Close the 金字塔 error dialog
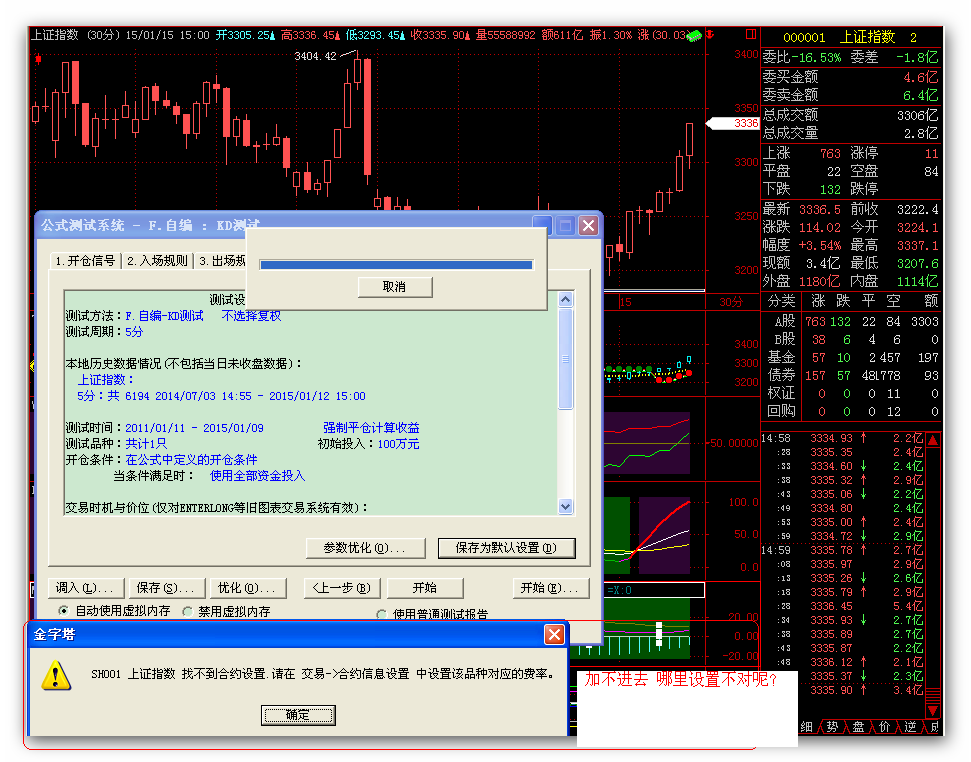The height and width of the screenshot is (762, 971). (554, 635)
